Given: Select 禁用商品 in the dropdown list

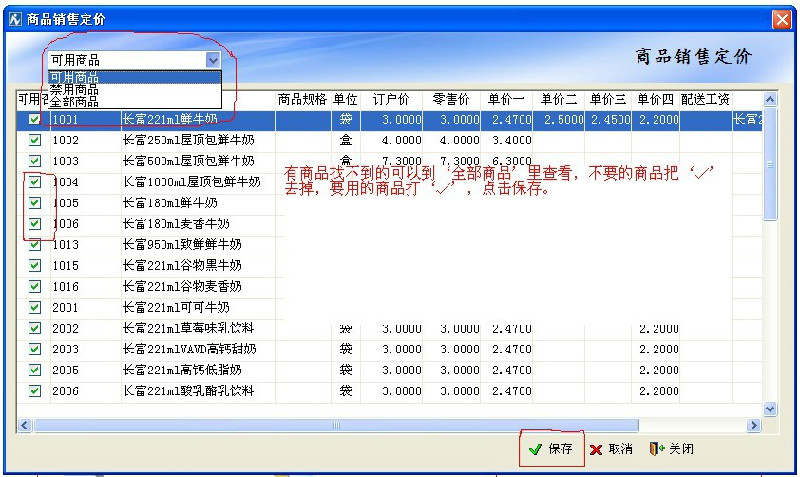Looking at the screenshot, I should [x=135, y=89].
